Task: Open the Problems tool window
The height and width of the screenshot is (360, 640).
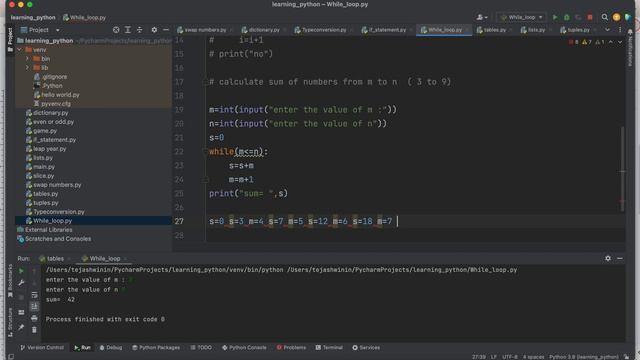Action: coord(291,347)
